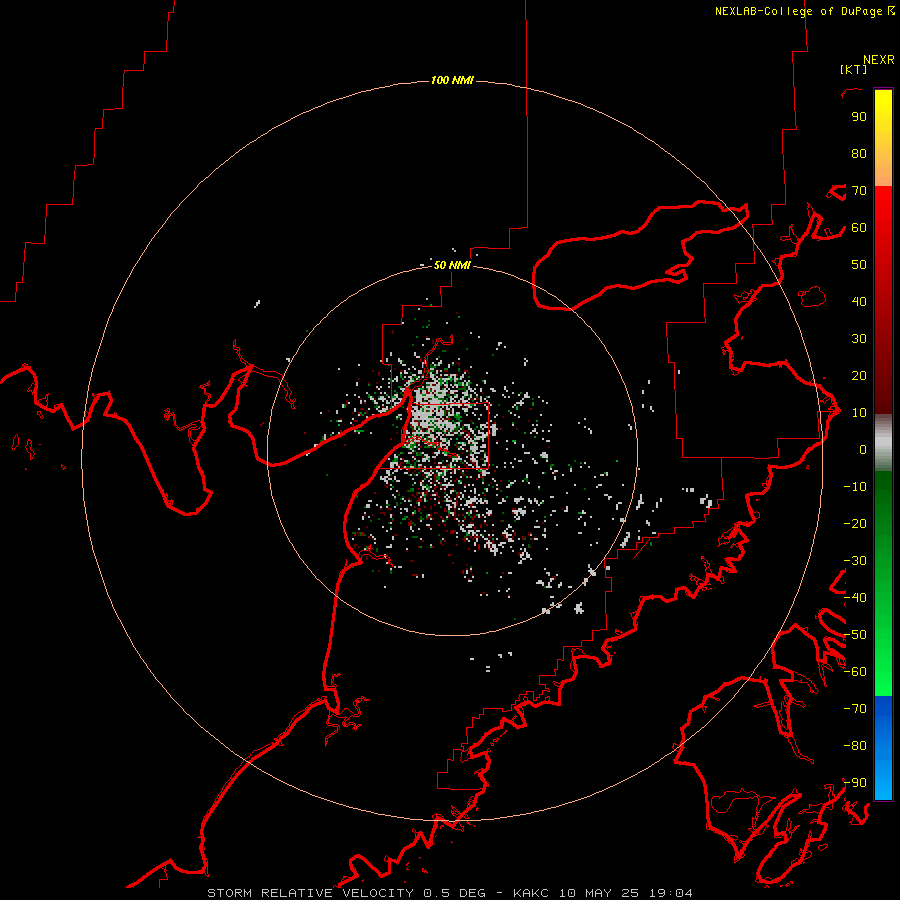Viewport: 900px width, 900px height.
Task: Click the 80 value on the color scale
Action: pyautogui.click(x=859, y=154)
